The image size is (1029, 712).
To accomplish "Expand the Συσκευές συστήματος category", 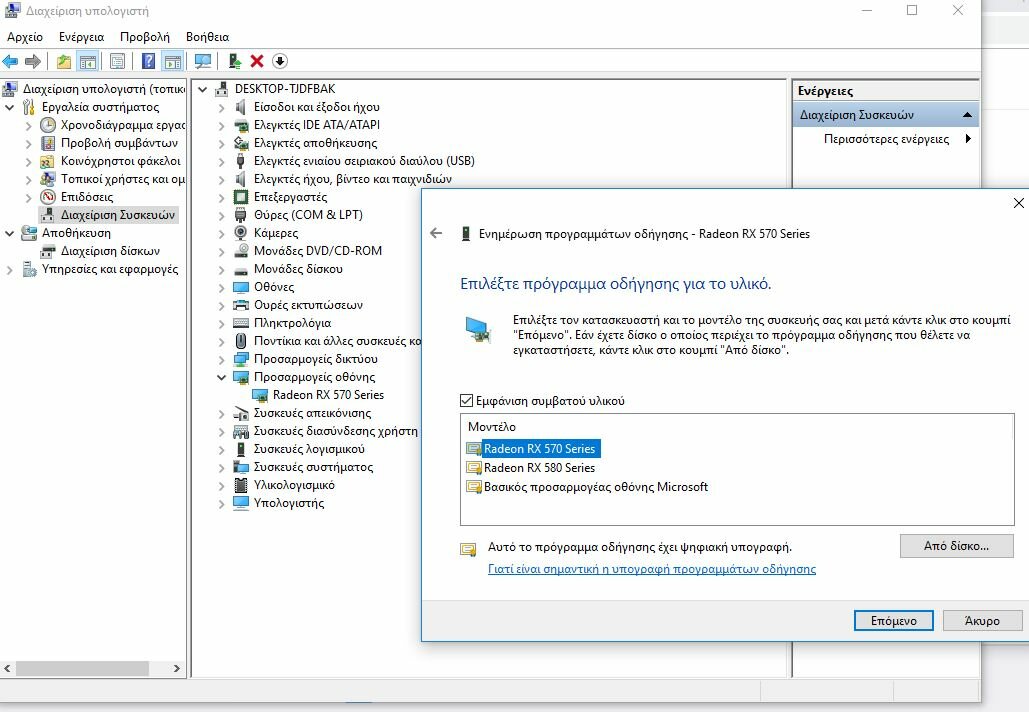I will (x=222, y=467).
